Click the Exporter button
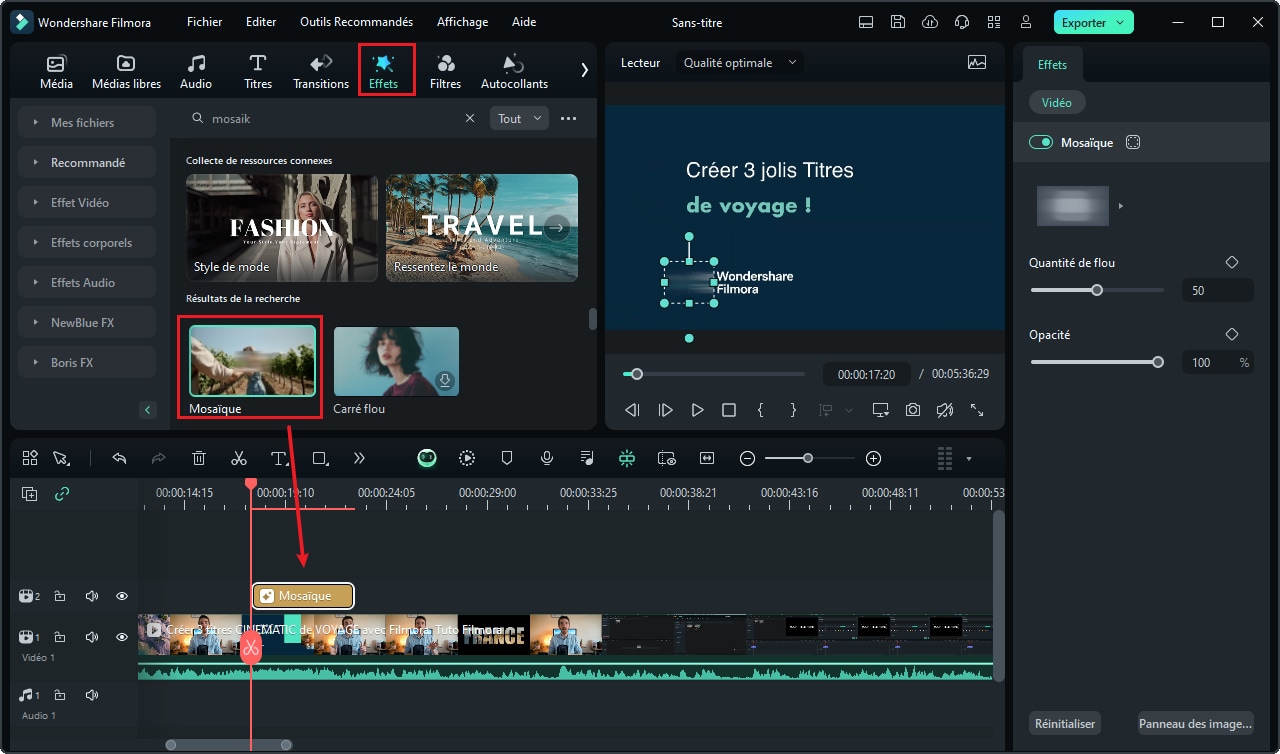The image size is (1280, 754). click(x=1093, y=22)
